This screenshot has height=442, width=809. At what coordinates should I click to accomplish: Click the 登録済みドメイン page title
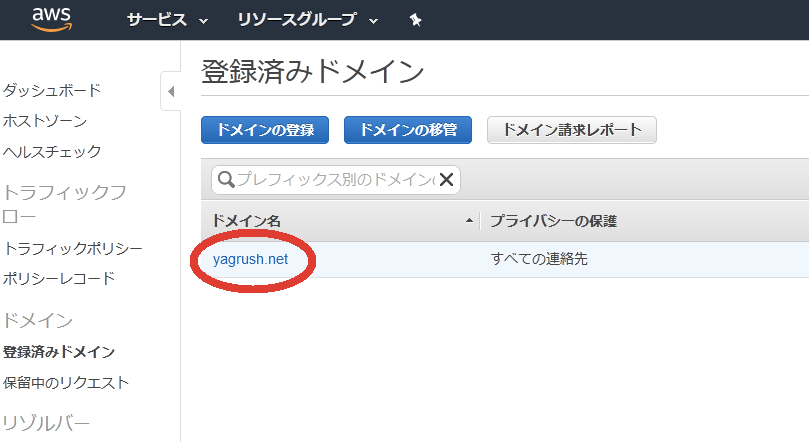point(313,71)
